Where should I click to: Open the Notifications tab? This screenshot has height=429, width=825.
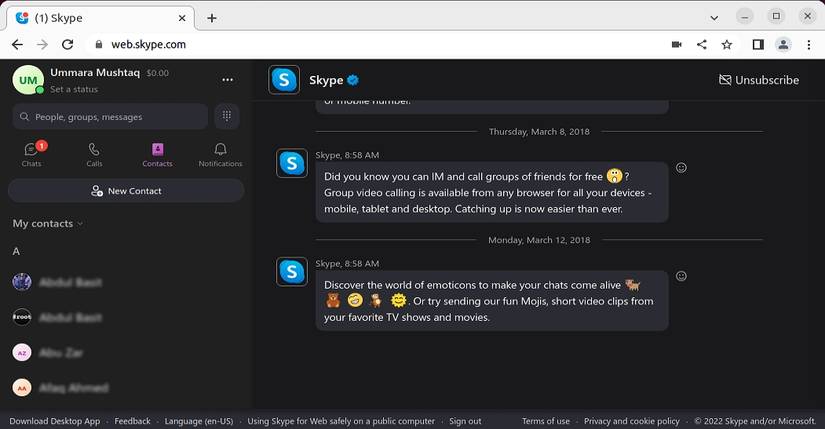pyautogui.click(x=220, y=155)
